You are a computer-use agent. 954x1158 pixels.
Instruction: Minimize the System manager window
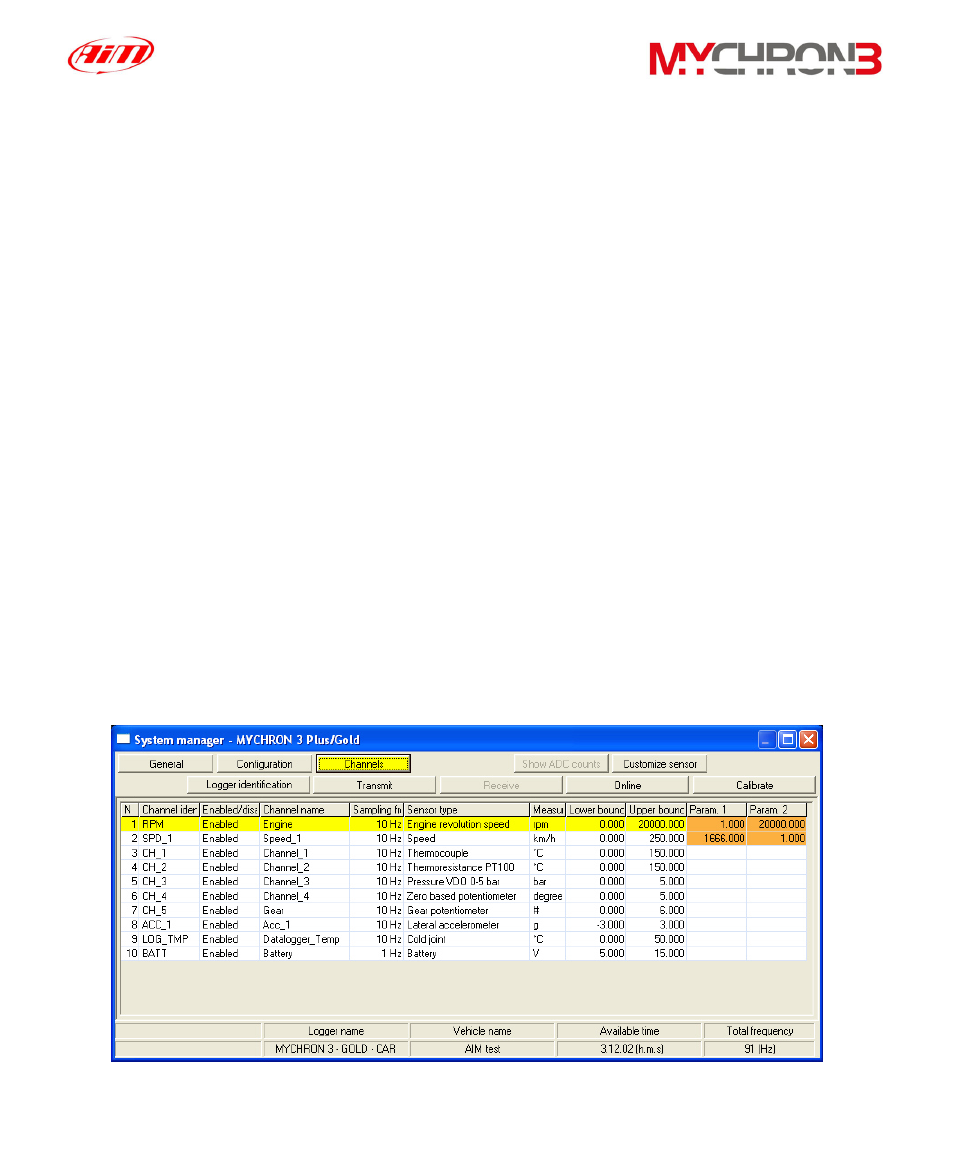[767, 739]
